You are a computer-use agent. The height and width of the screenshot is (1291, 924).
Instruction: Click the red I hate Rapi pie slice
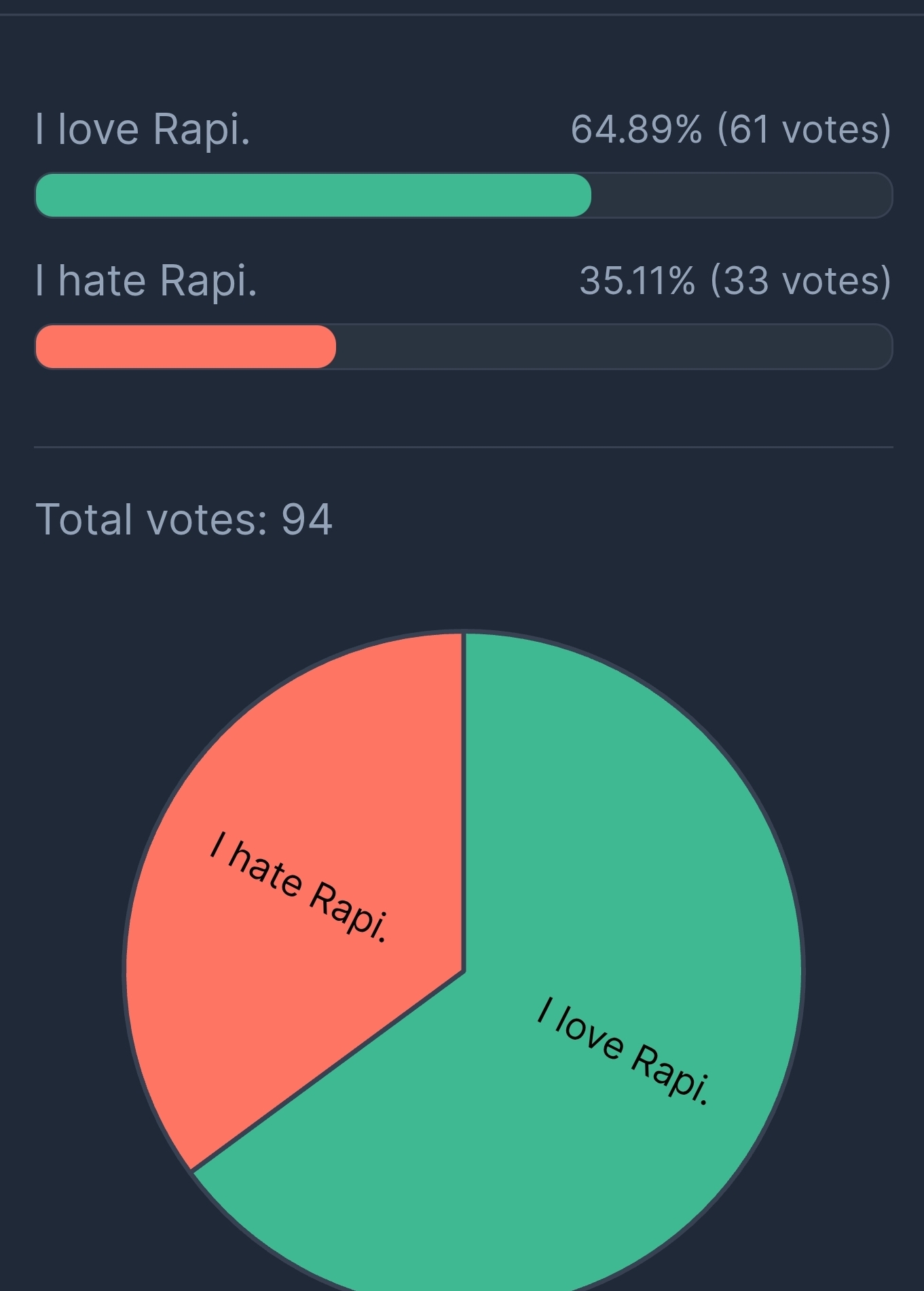pyautogui.click(x=306, y=849)
